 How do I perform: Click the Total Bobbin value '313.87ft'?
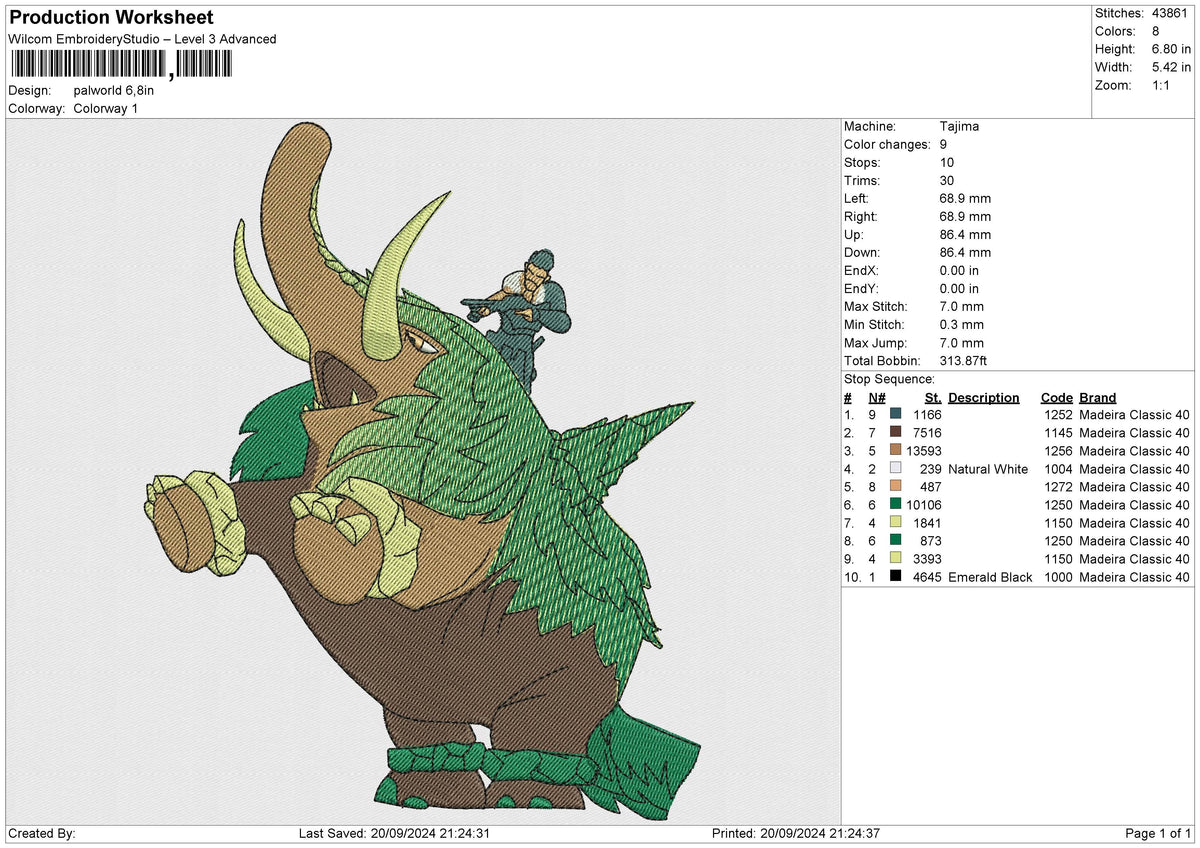(964, 361)
